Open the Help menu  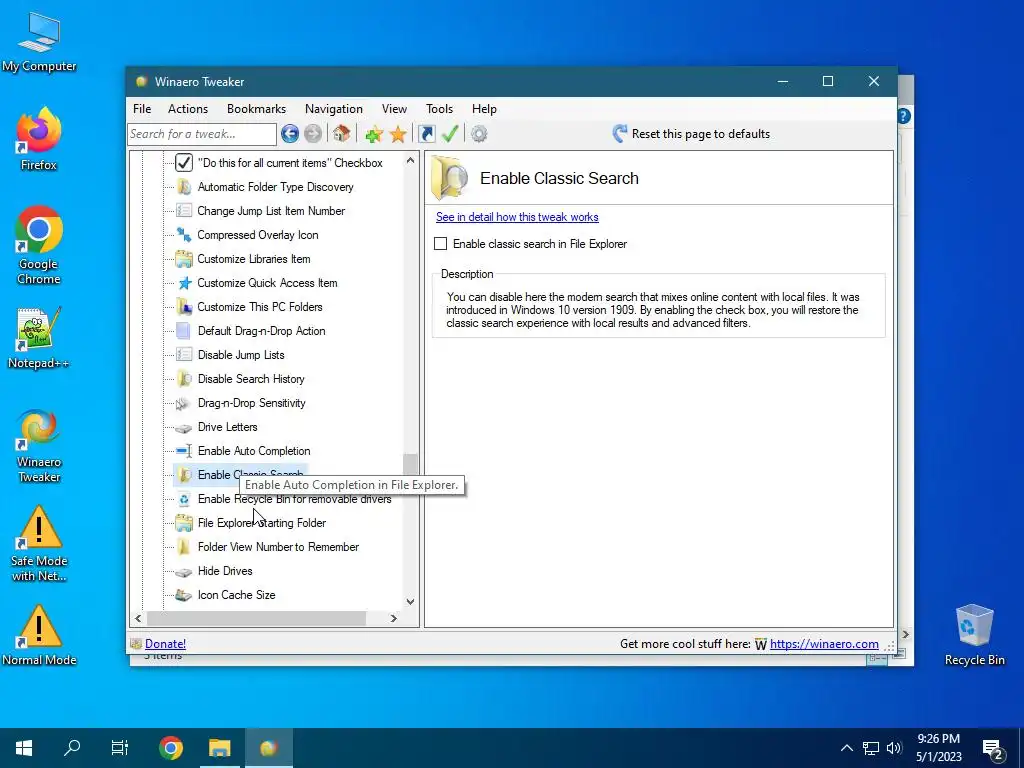[484, 109]
